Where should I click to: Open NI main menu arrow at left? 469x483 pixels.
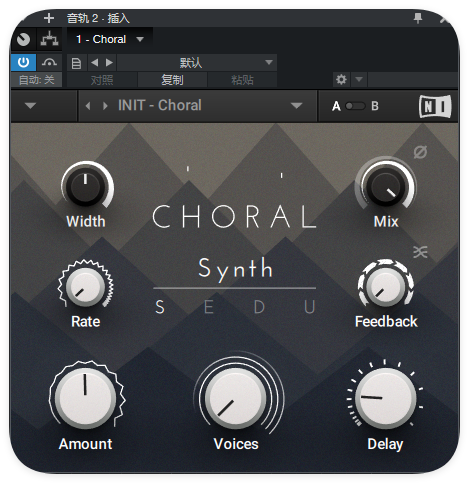click(30, 106)
